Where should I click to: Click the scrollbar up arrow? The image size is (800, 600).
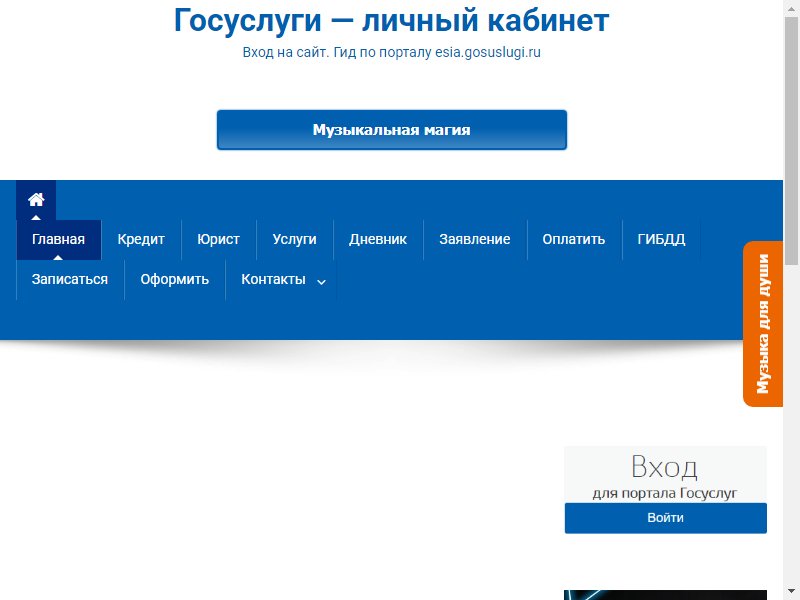click(x=791, y=7)
